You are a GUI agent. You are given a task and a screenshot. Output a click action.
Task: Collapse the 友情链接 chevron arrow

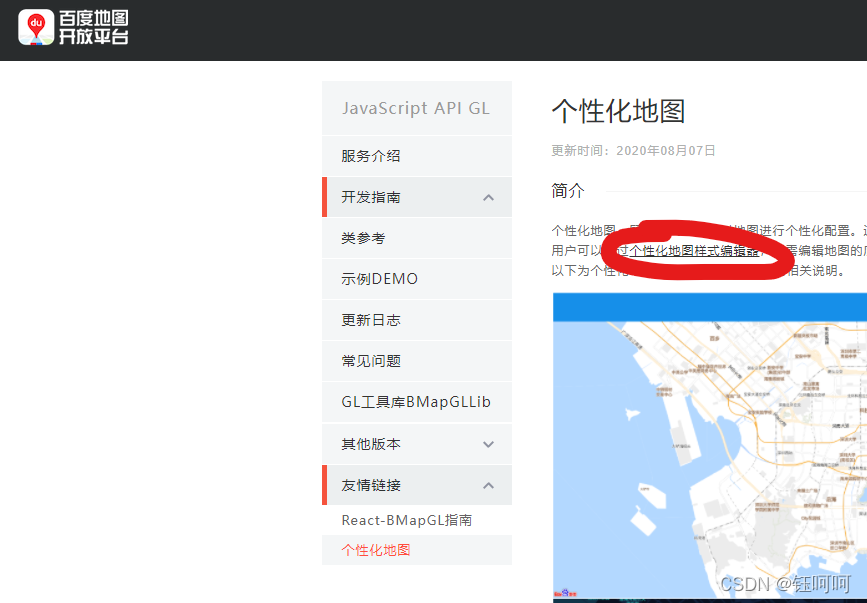(488, 485)
